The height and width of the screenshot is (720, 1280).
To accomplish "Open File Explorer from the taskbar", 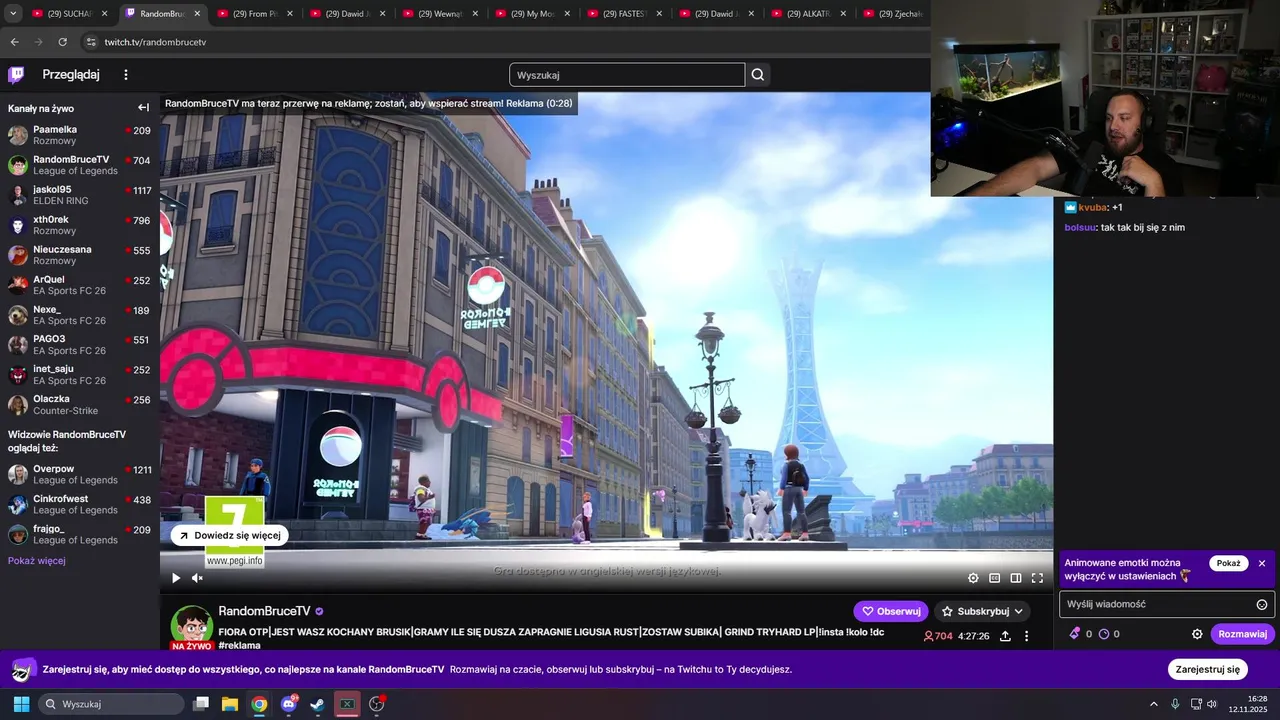I will tap(230, 704).
